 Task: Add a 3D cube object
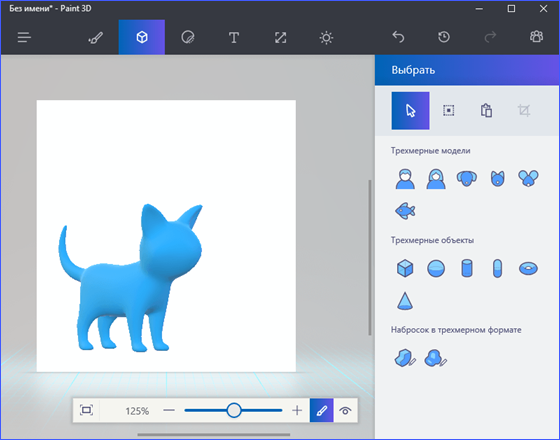click(405, 268)
